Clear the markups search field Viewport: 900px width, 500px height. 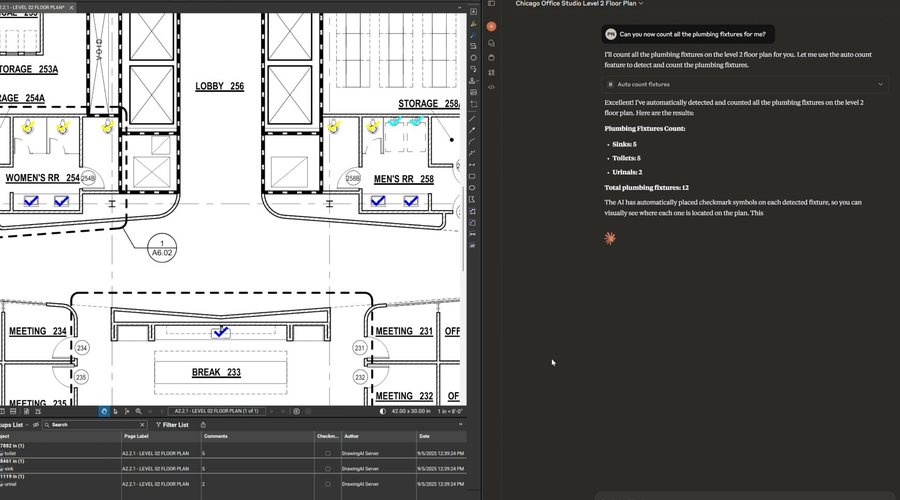[x=142, y=425]
